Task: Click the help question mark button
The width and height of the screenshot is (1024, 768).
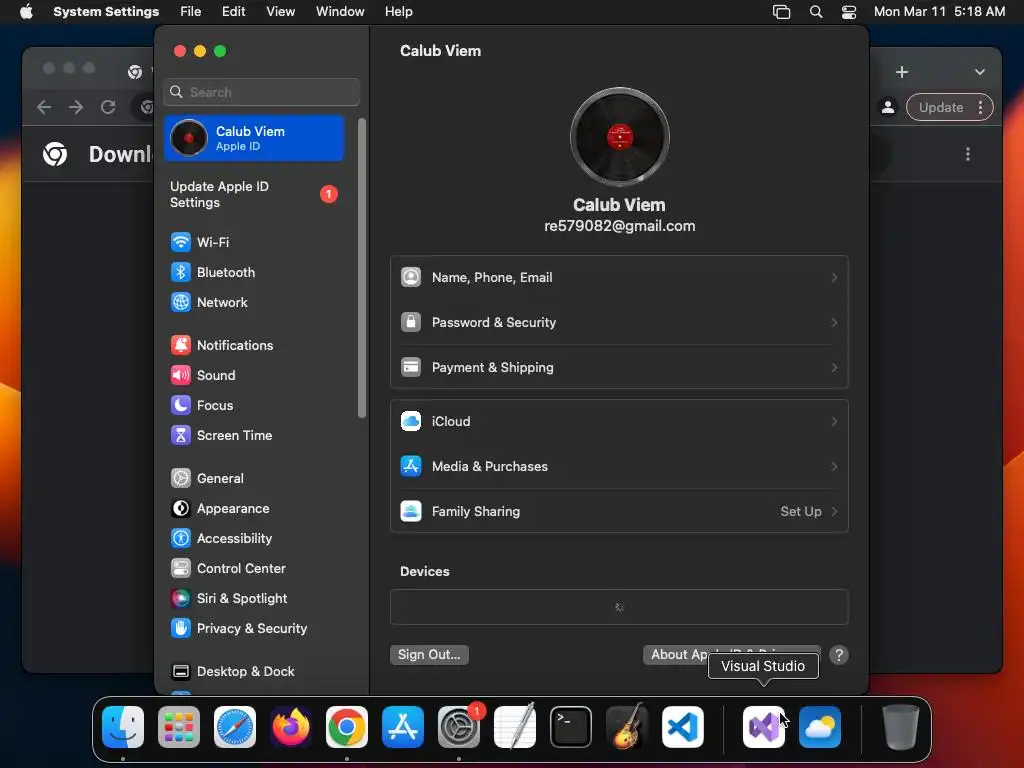Action: [839, 655]
